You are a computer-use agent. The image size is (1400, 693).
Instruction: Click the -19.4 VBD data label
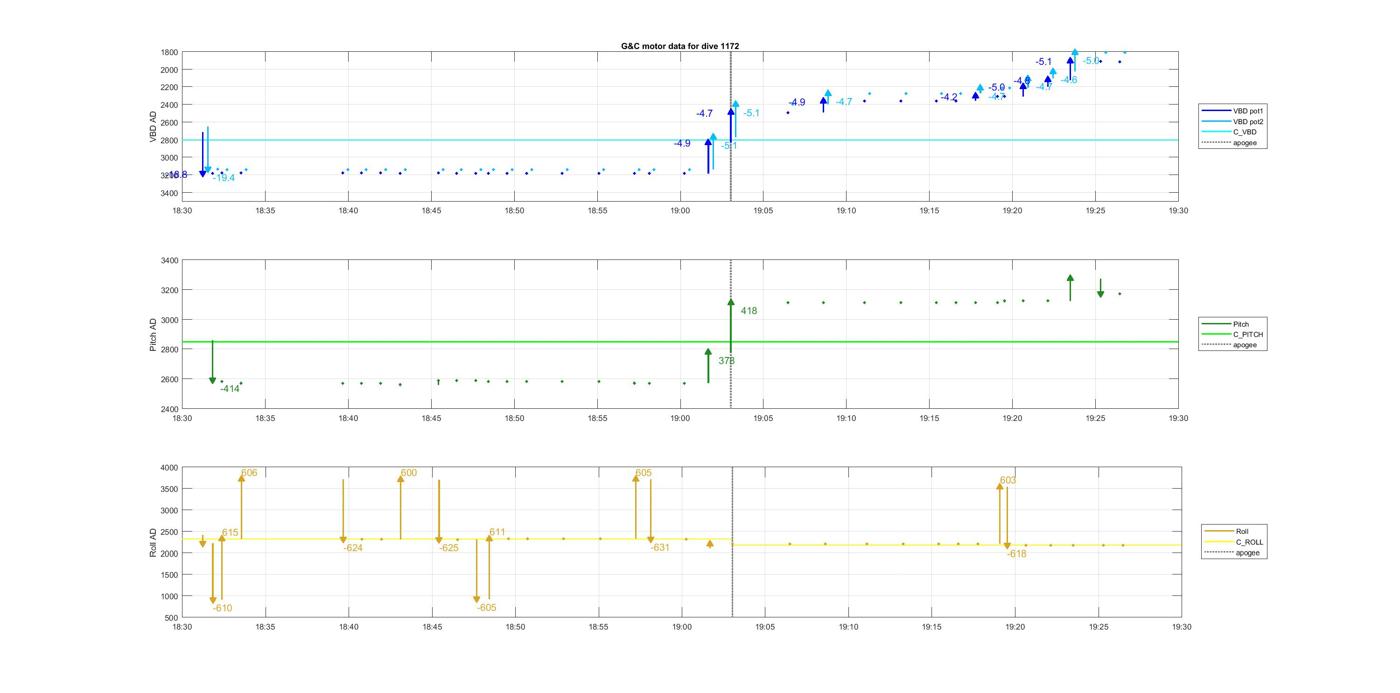[224, 178]
